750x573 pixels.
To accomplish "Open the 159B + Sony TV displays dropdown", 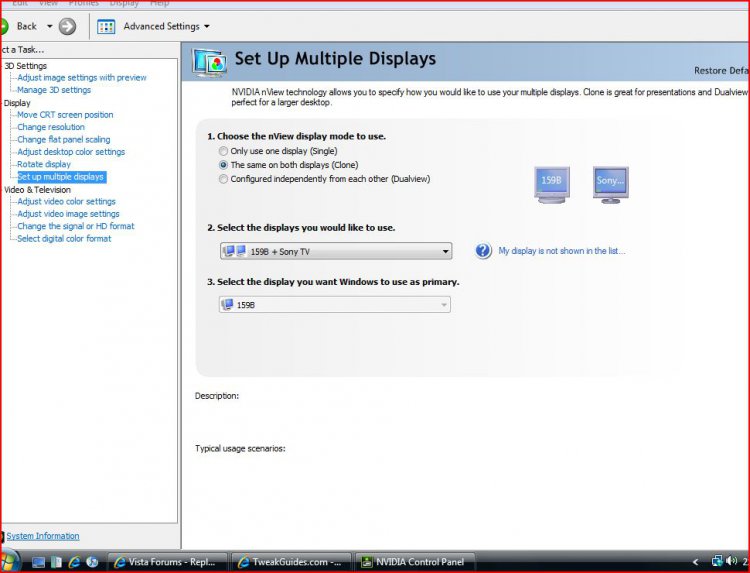I will (x=336, y=251).
